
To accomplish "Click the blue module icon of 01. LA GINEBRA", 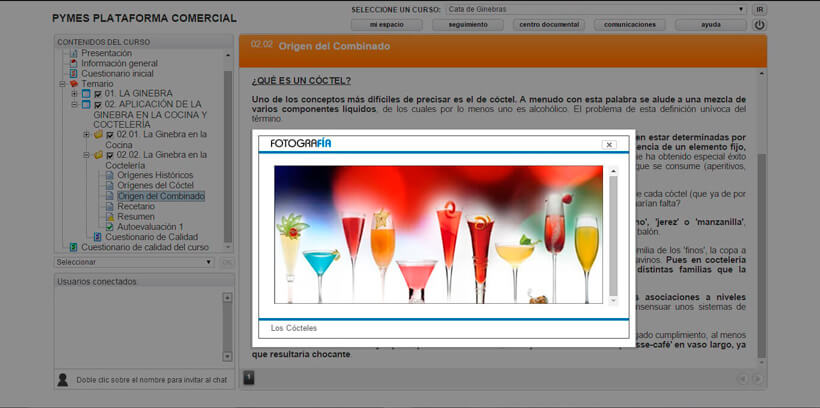I will [86, 94].
